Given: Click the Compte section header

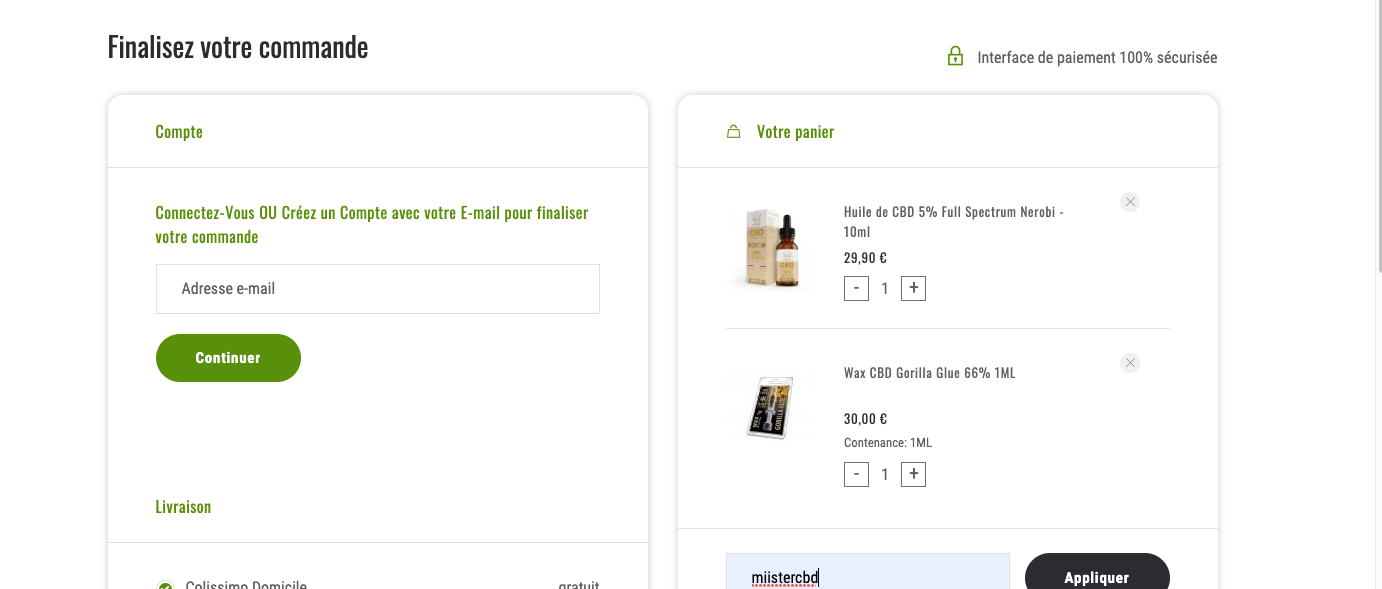Looking at the screenshot, I should point(179,132).
